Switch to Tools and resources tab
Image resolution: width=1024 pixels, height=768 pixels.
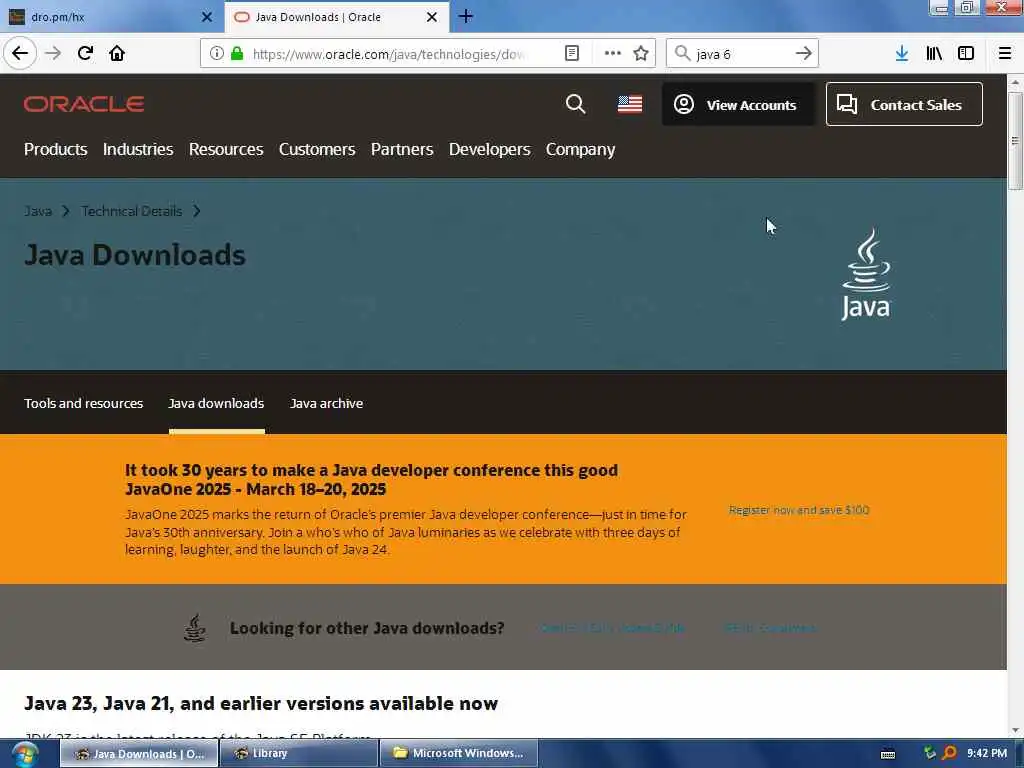point(84,403)
